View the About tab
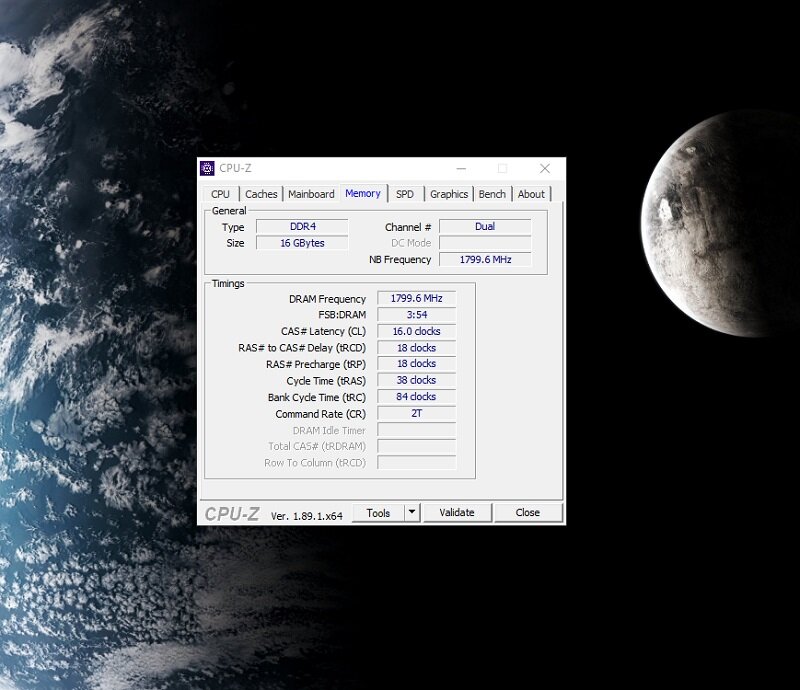Screen dimensions: 800x690 (x=531, y=194)
